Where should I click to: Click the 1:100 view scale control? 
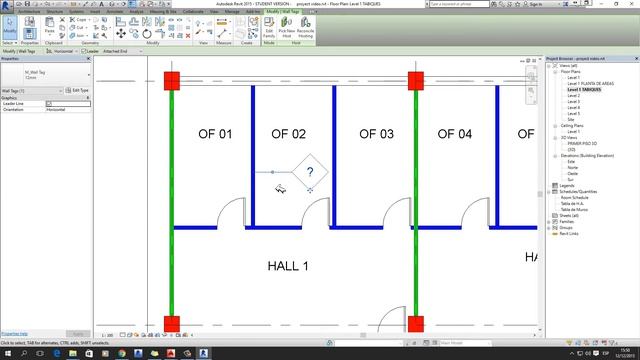[x=107, y=335]
